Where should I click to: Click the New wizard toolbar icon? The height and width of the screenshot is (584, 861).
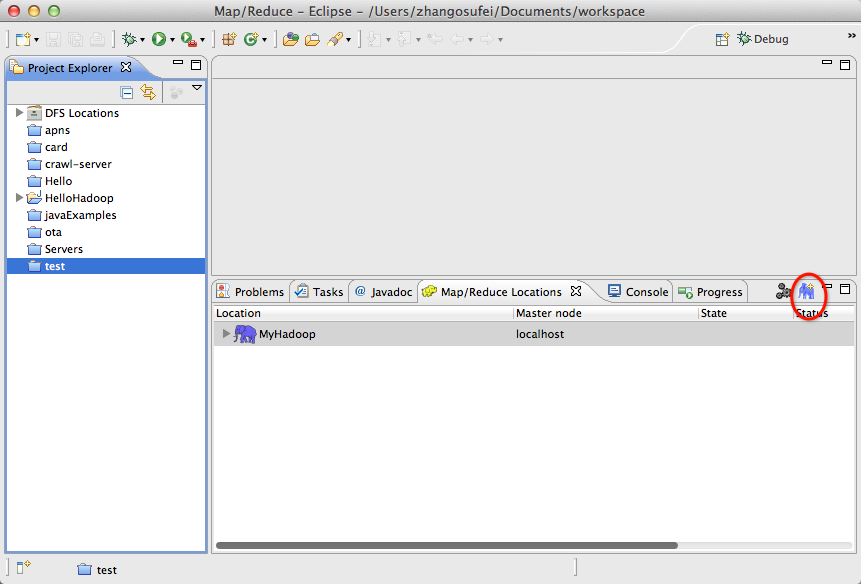[x=23, y=39]
